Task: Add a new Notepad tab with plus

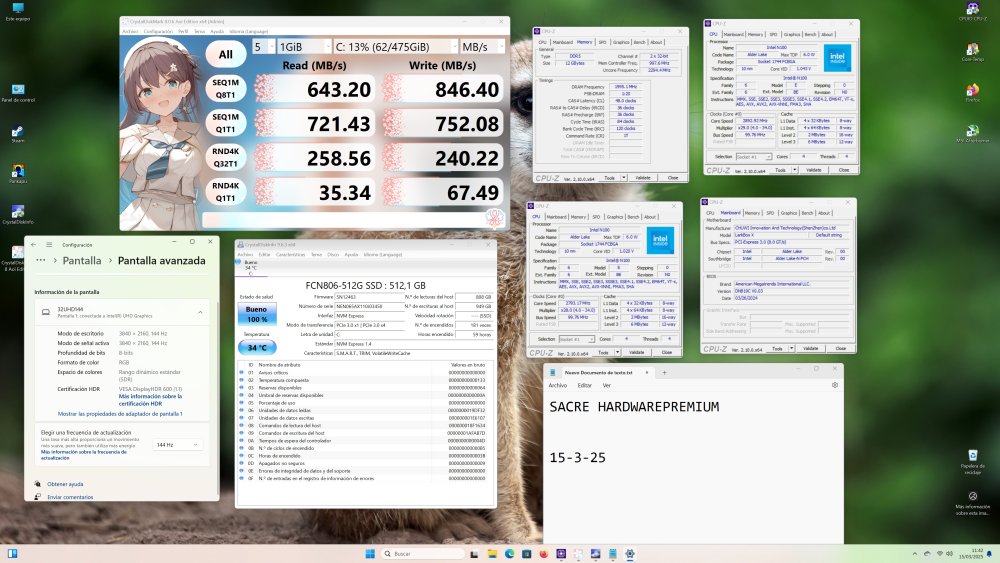Action: (664, 372)
